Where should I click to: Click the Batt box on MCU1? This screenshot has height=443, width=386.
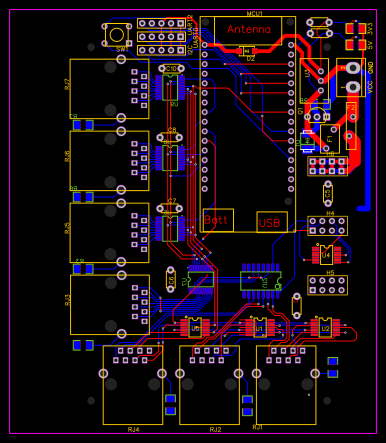click(218, 220)
